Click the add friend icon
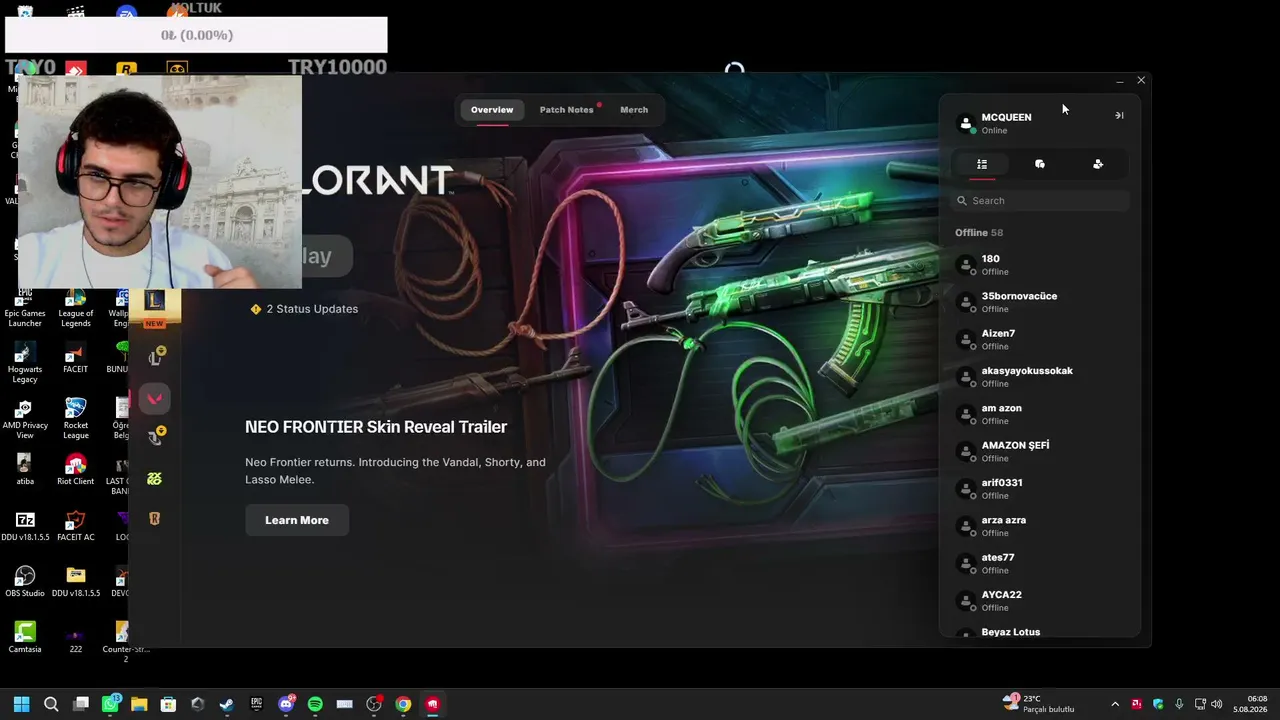1280x720 pixels. [1098, 164]
